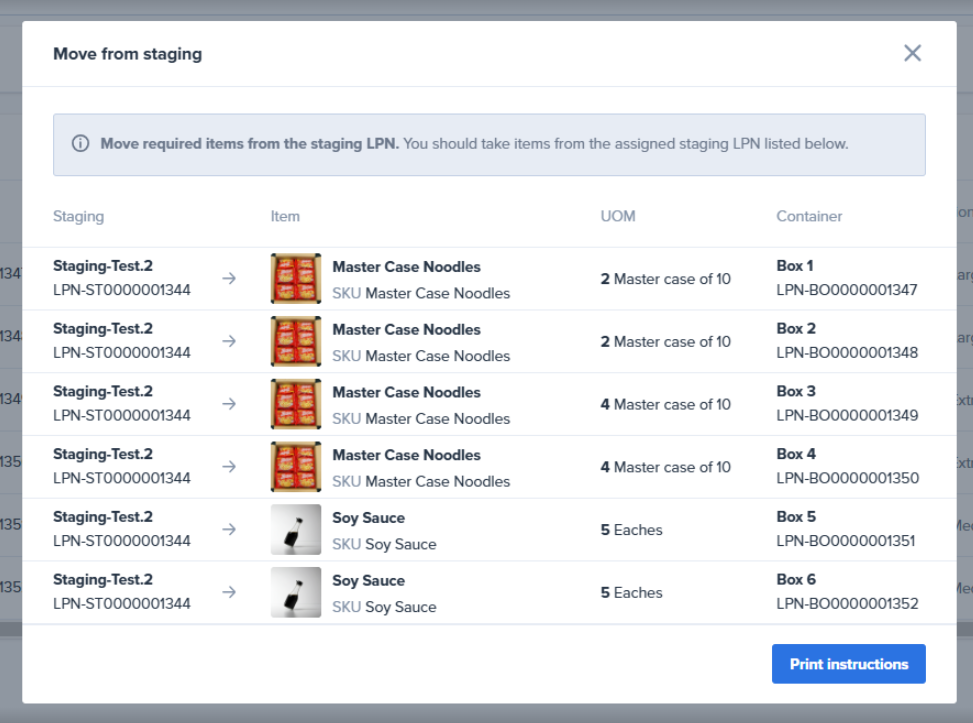Screen dimensions: 973x723
Task: Click the arrow icon in the Box 5 row
Action: coord(229,529)
